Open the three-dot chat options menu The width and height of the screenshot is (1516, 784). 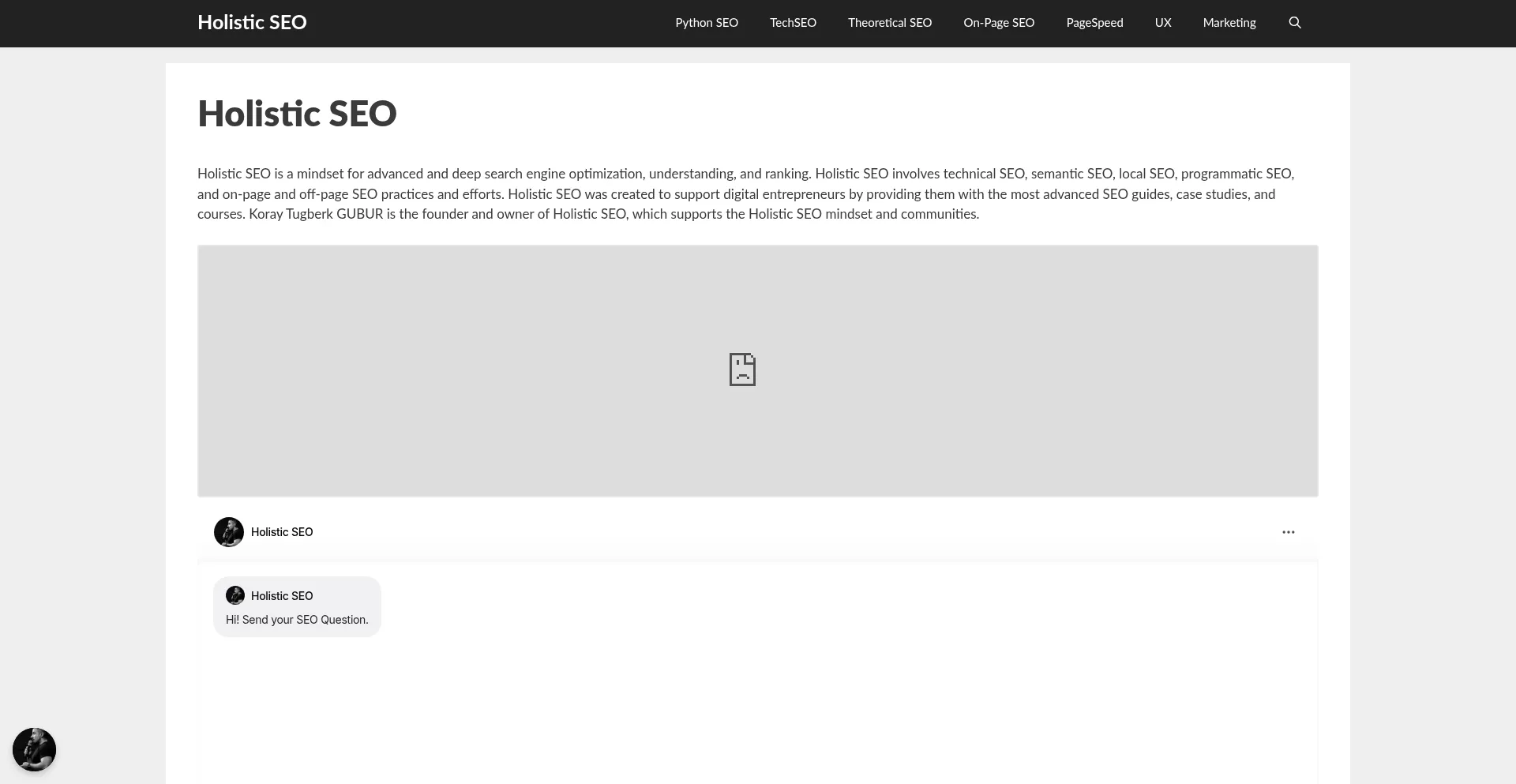[1288, 532]
